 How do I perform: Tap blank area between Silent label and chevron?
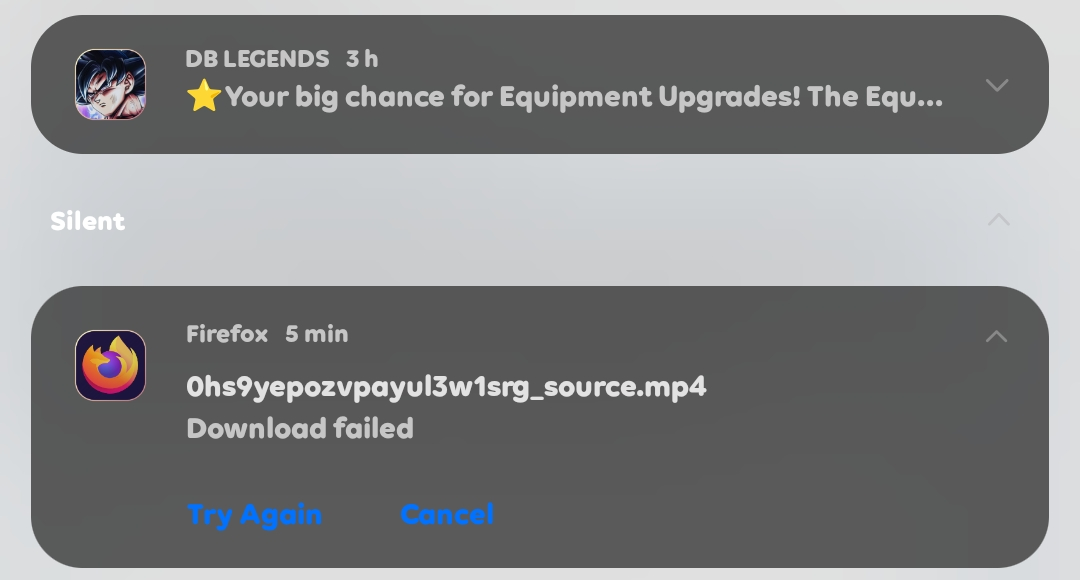point(551,220)
